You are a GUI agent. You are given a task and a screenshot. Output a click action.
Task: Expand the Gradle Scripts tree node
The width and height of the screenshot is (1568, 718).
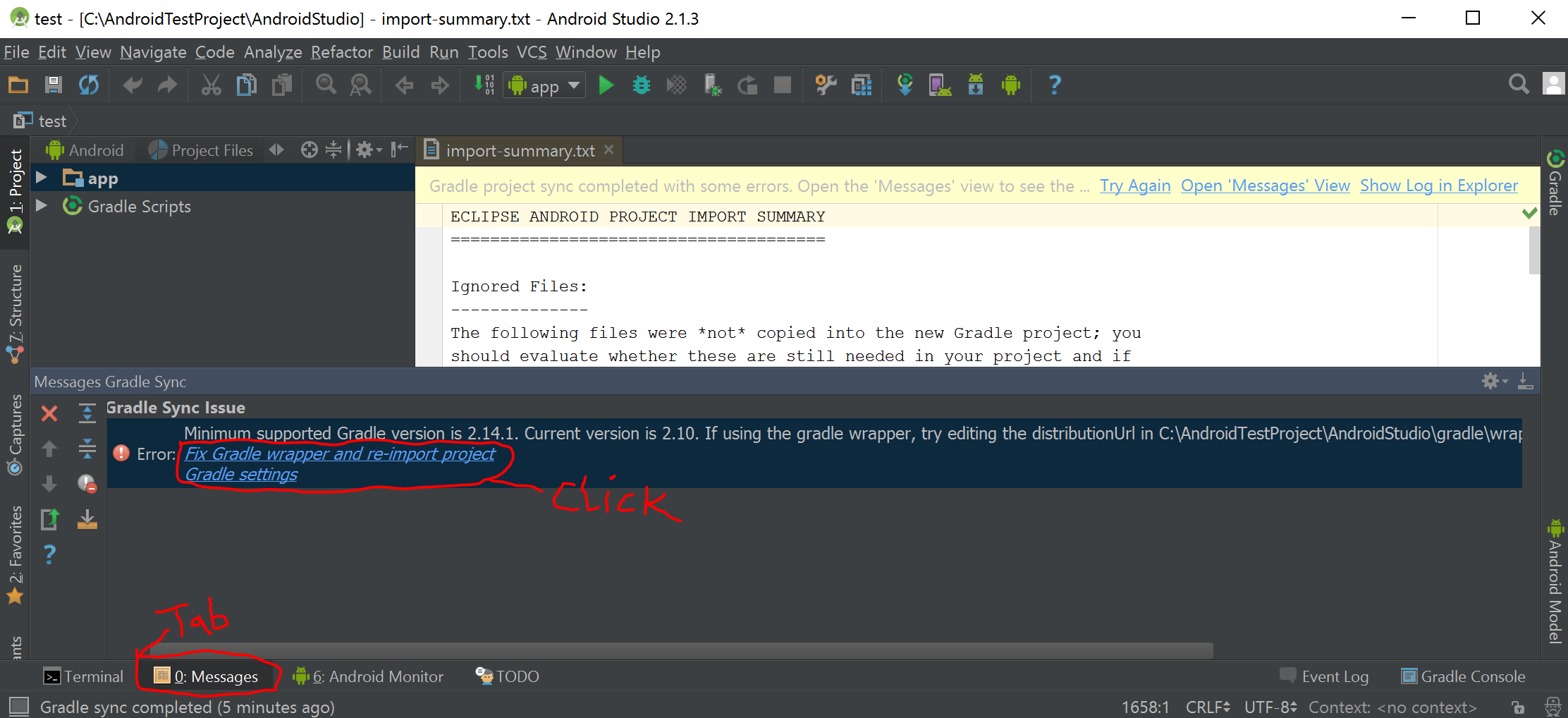41,206
